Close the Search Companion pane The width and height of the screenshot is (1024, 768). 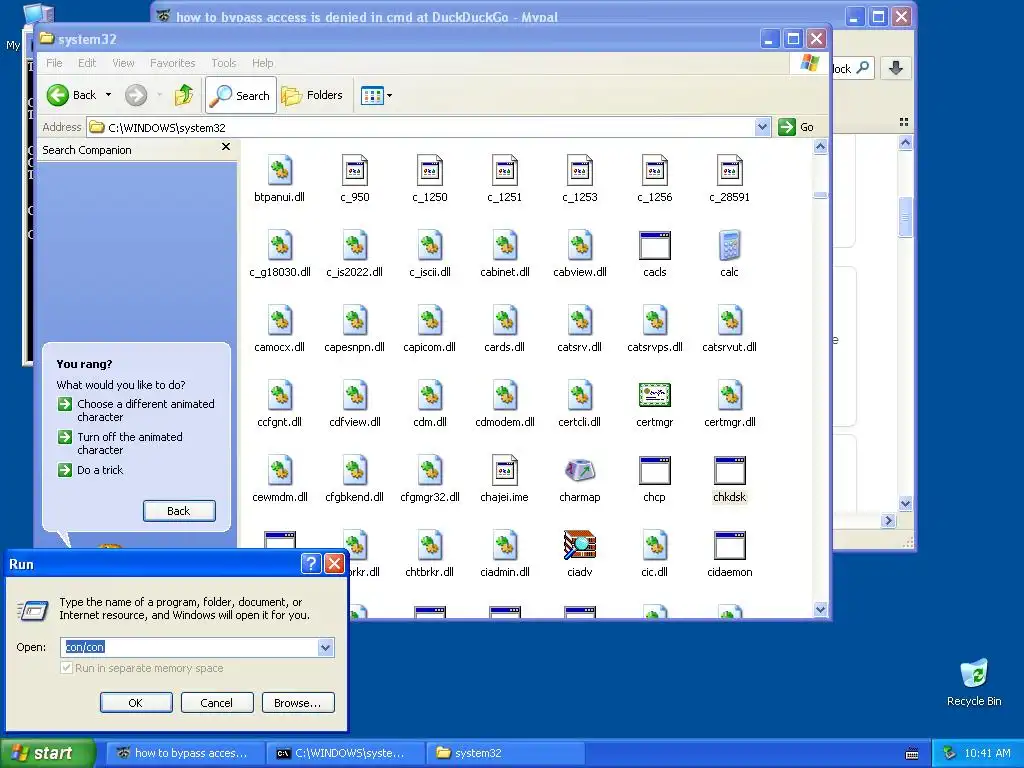click(x=226, y=147)
